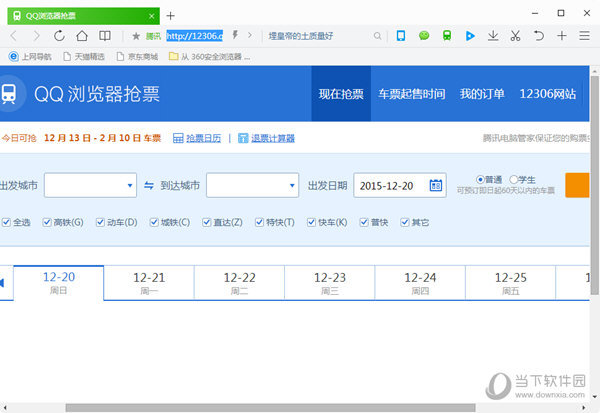Click the horizontal scrollbar right arrow
The height and width of the screenshot is (413, 600).
click(x=583, y=408)
